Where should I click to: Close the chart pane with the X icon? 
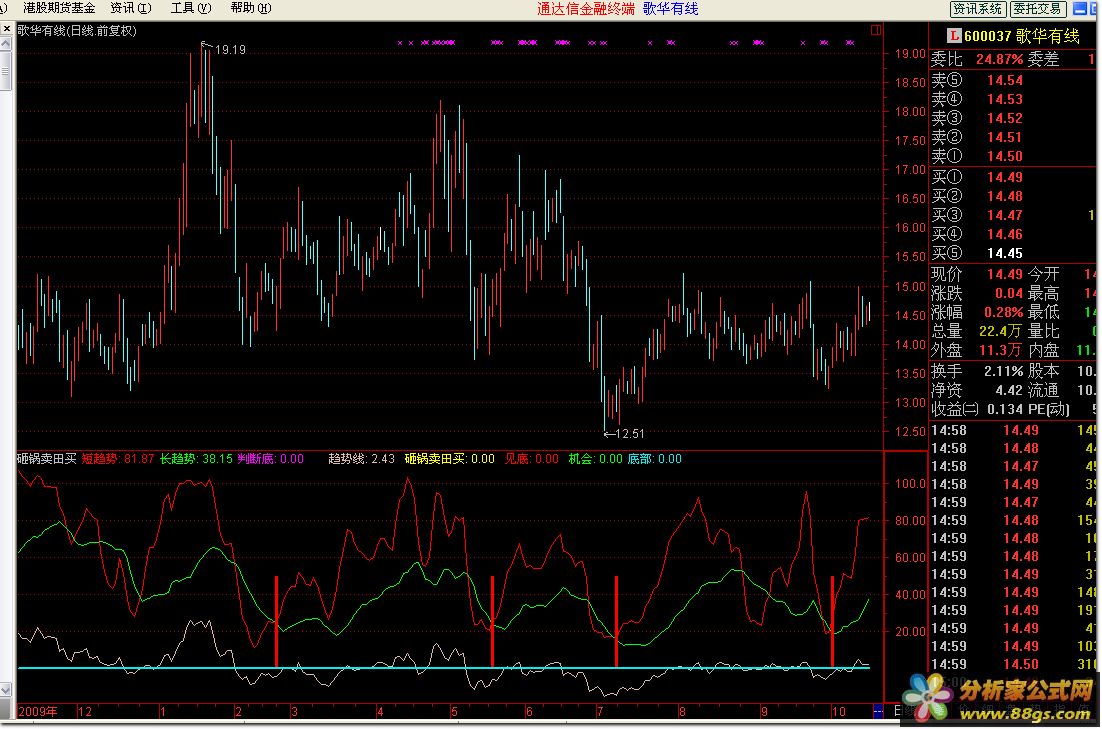(x=6, y=29)
